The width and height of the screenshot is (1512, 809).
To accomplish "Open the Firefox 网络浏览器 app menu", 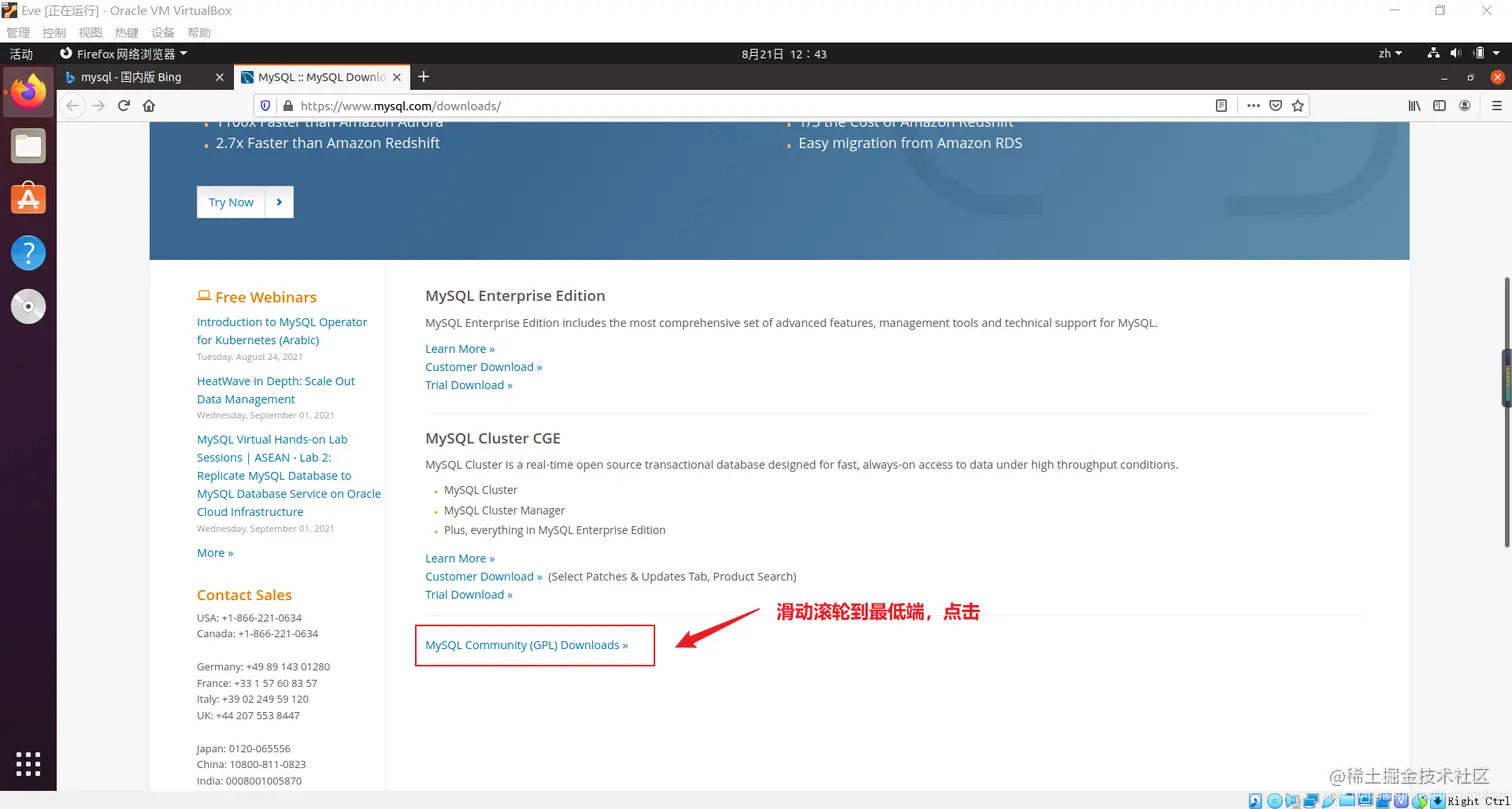I will (x=124, y=54).
